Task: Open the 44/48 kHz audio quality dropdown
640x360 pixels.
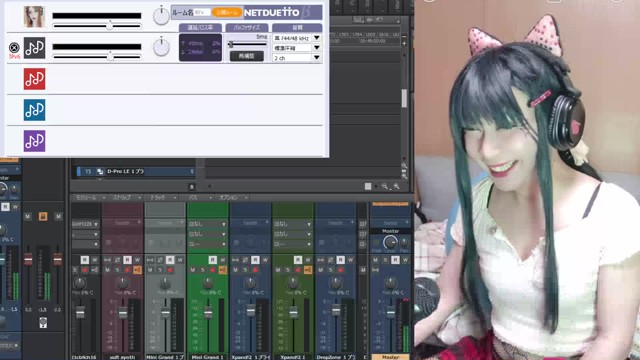Action: click(x=297, y=38)
